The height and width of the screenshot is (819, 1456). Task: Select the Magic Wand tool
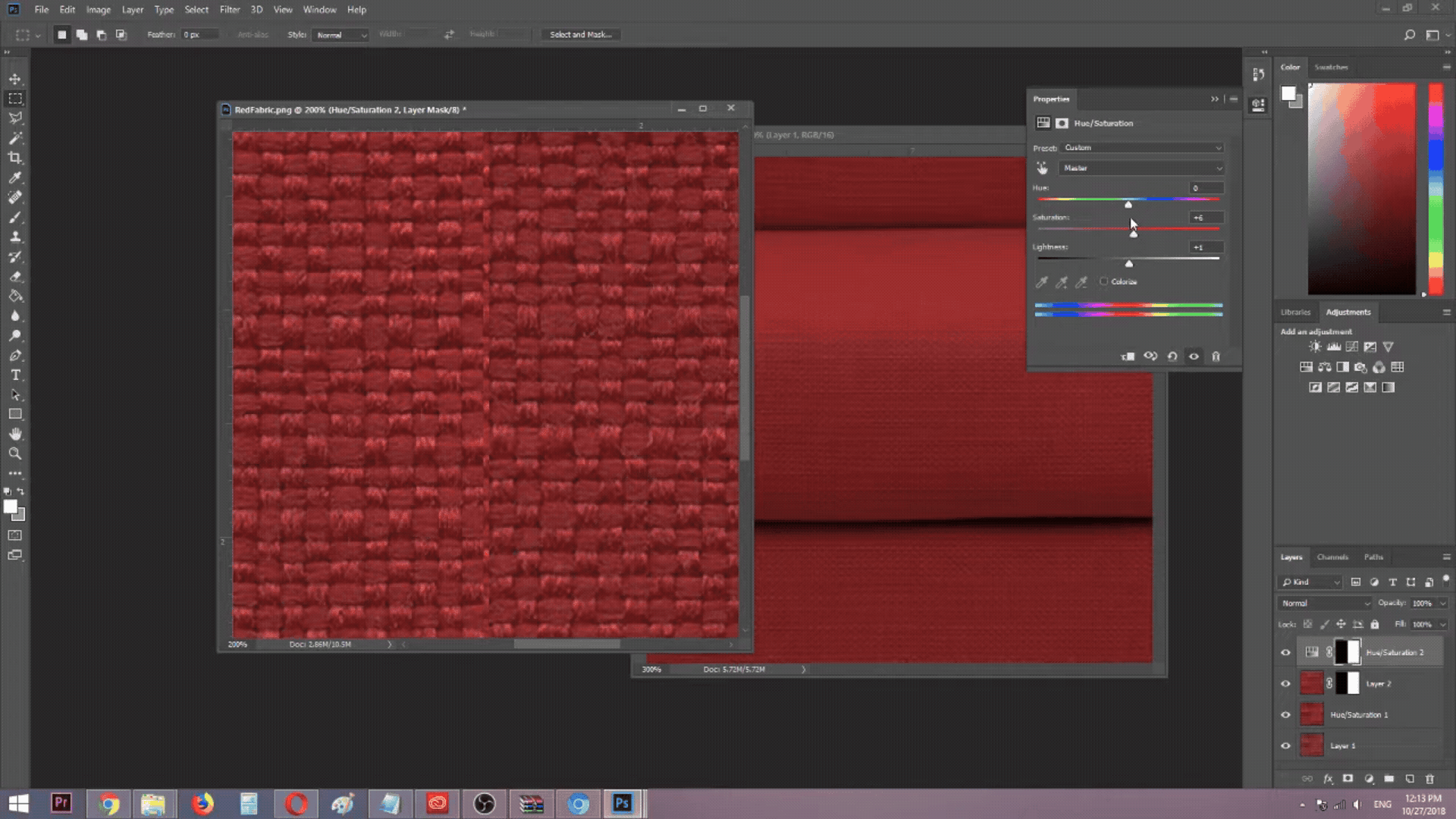point(15,138)
